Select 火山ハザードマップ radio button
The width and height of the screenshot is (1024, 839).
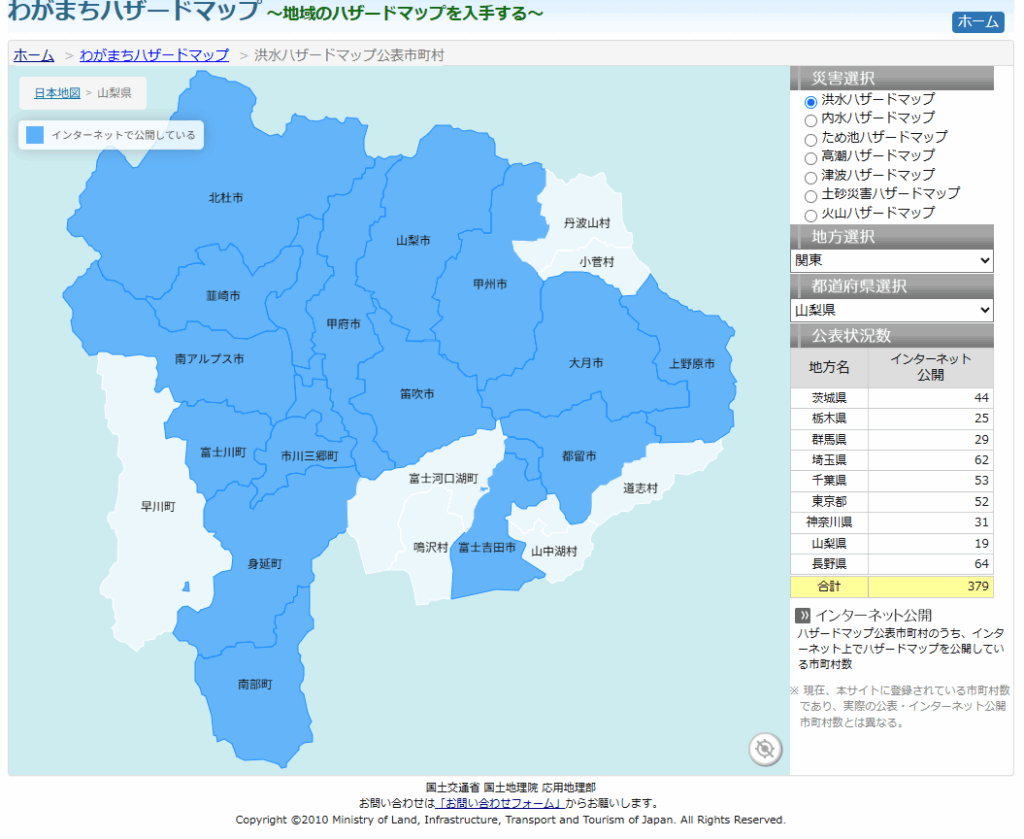[x=811, y=215]
